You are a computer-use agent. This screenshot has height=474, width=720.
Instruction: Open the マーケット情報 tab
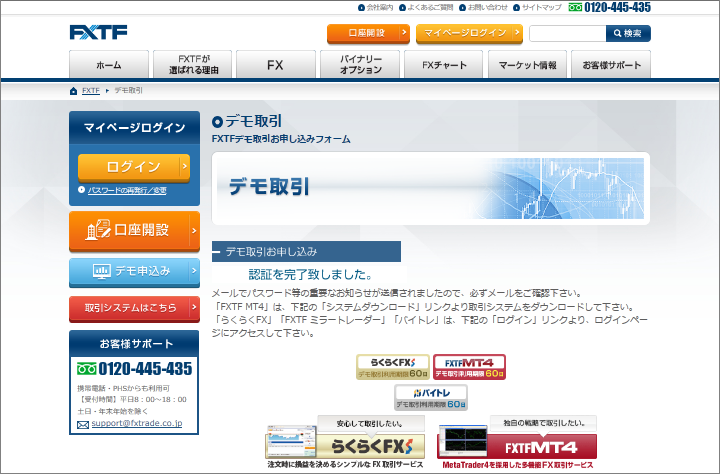pos(527,64)
